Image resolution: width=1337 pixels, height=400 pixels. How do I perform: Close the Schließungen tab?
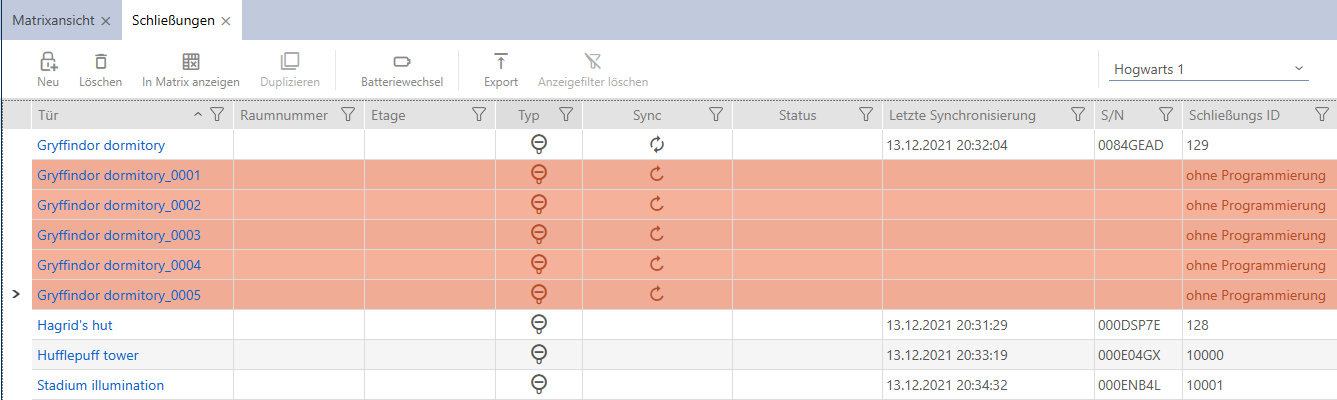click(x=226, y=21)
